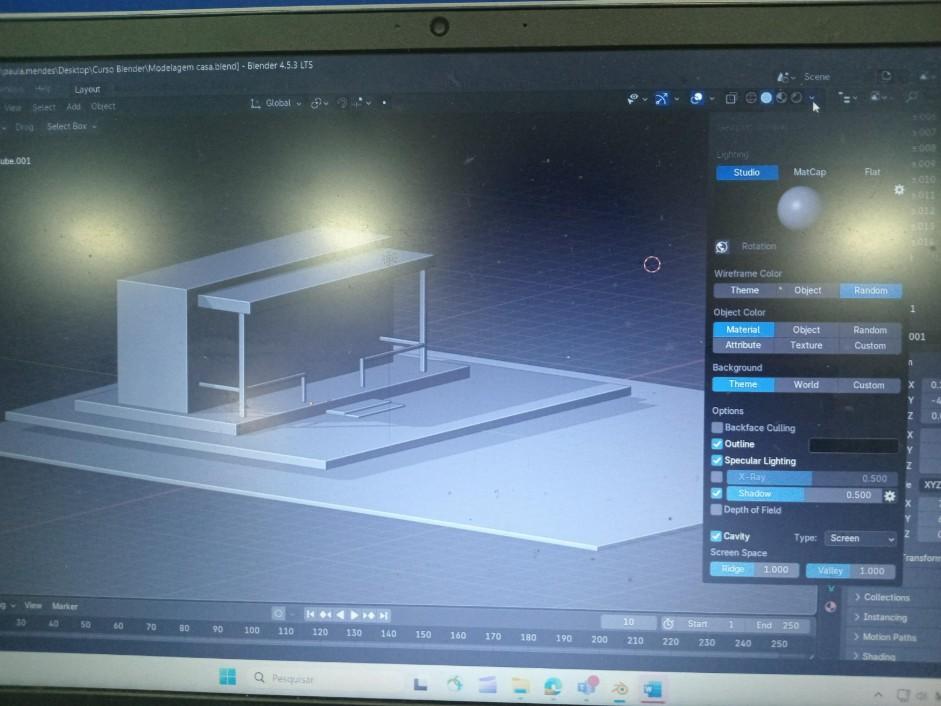Select Wireframe viewport shading mode
This screenshot has height=706, width=941.
pos(750,98)
